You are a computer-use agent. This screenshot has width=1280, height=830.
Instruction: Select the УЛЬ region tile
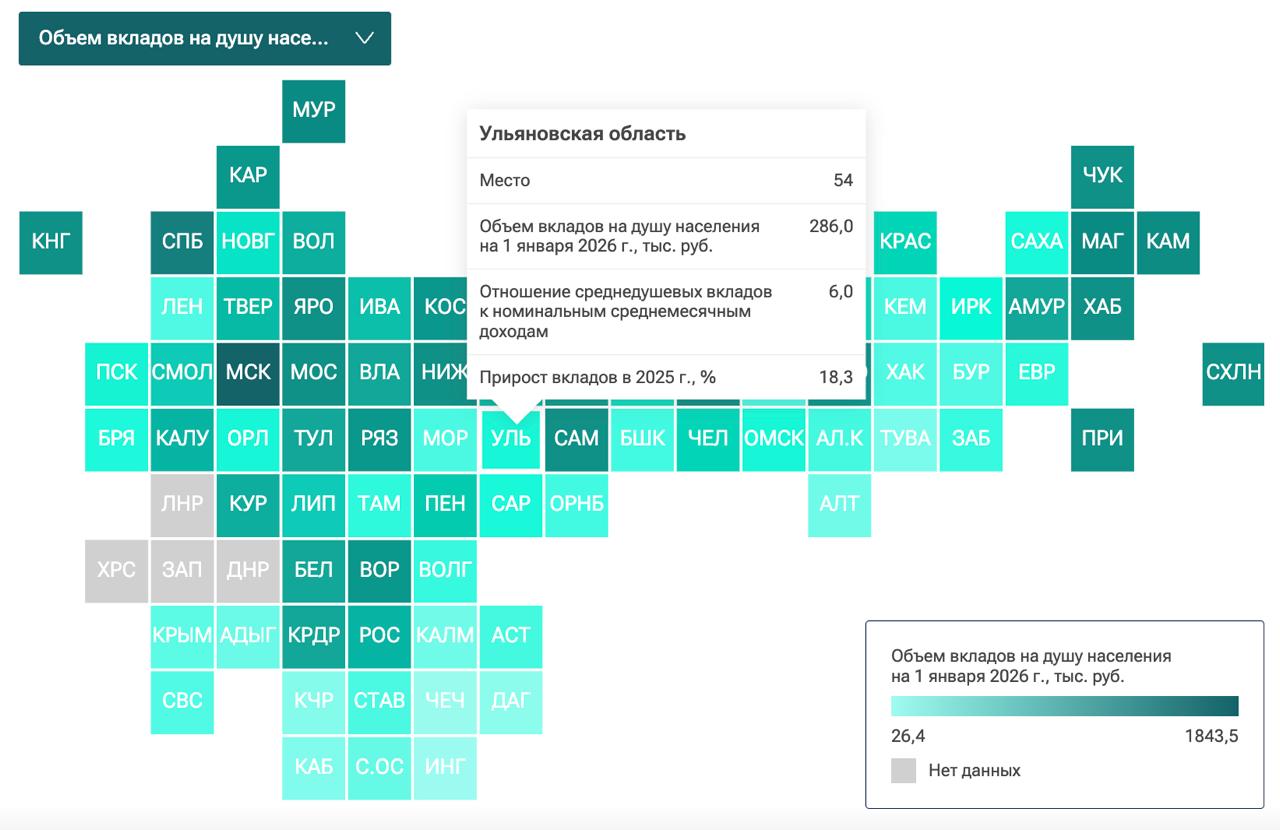pyautogui.click(x=511, y=440)
